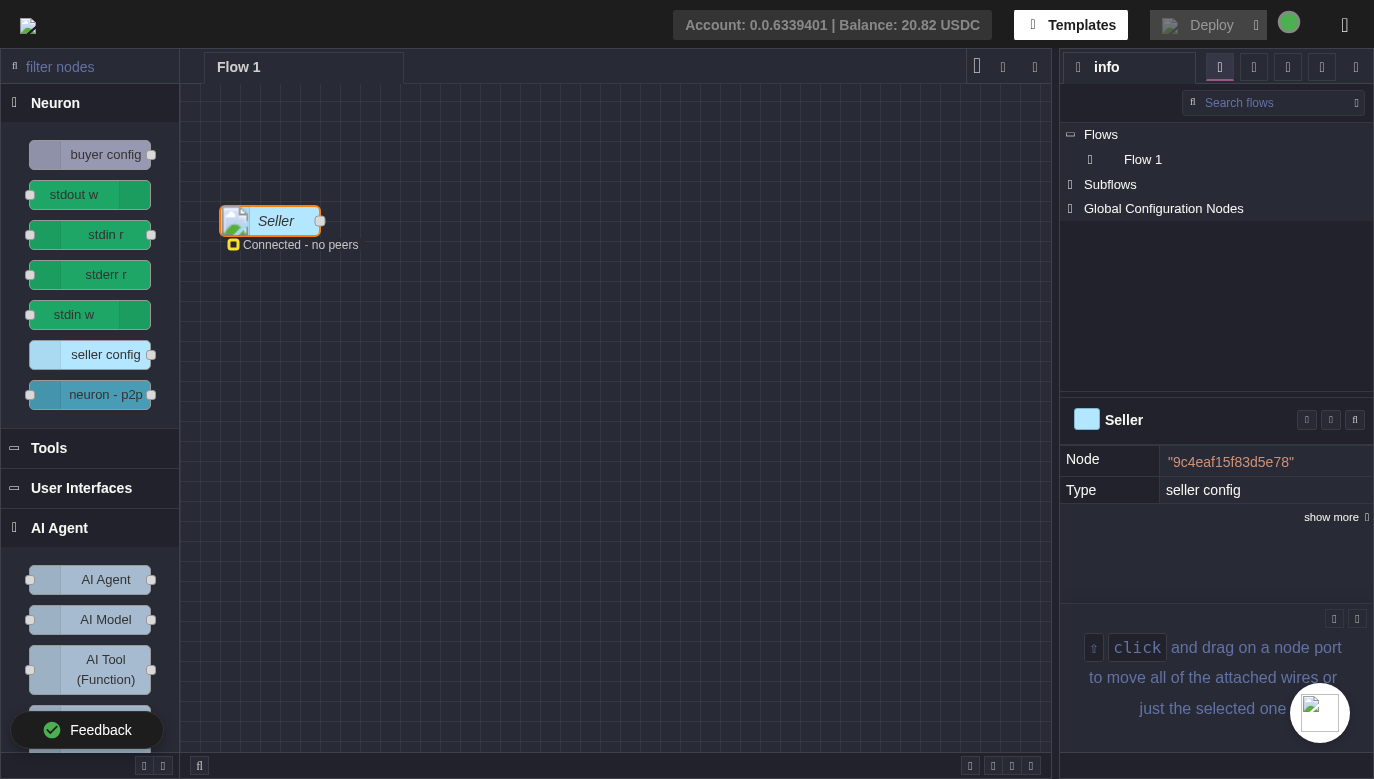This screenshot has height=779, width=1374.
Task: Open the Help sidebar tab icon
Action: pos(1254,67)
